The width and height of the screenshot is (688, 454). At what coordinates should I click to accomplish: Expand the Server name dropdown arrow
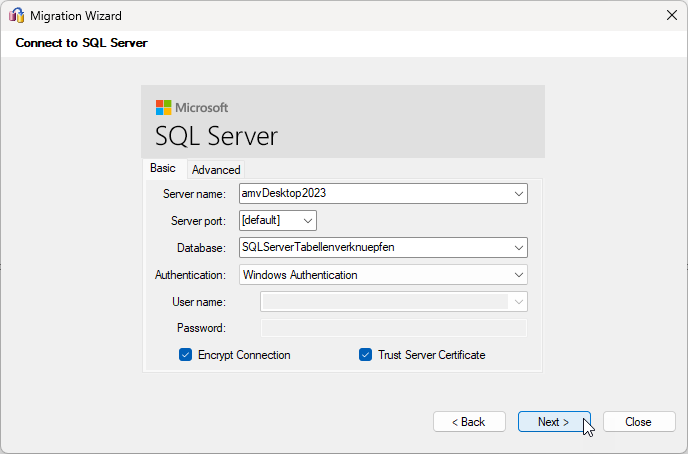pos(519,193)
